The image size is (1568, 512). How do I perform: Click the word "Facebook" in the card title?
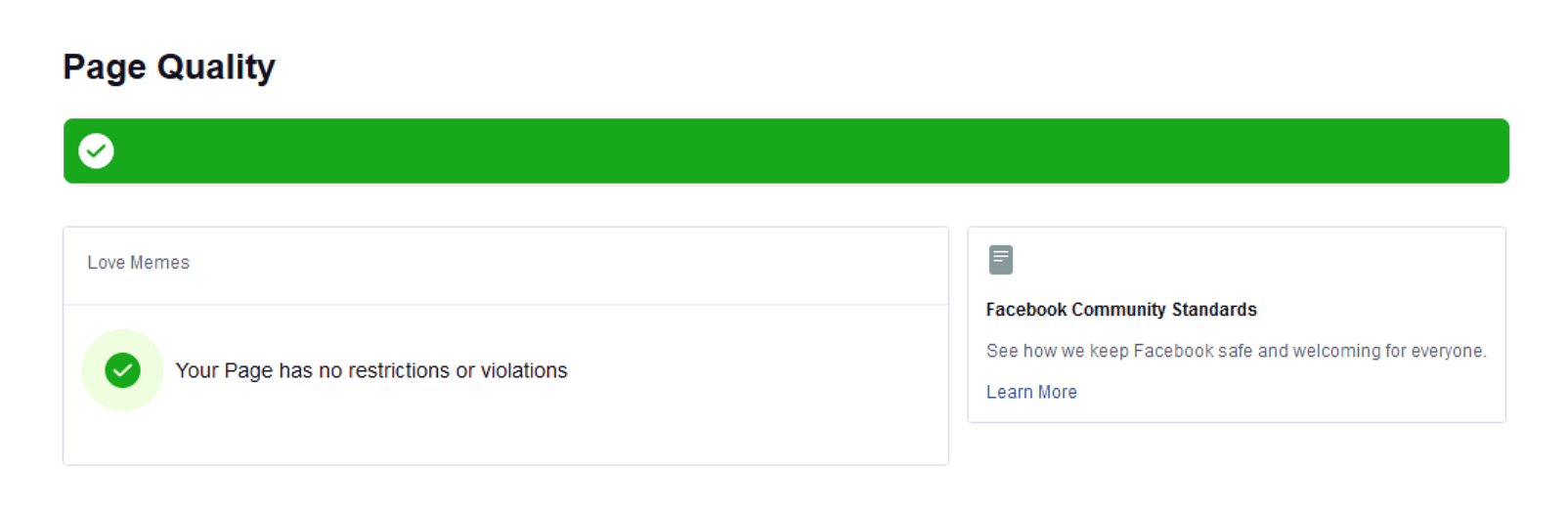coord(1026,310)
